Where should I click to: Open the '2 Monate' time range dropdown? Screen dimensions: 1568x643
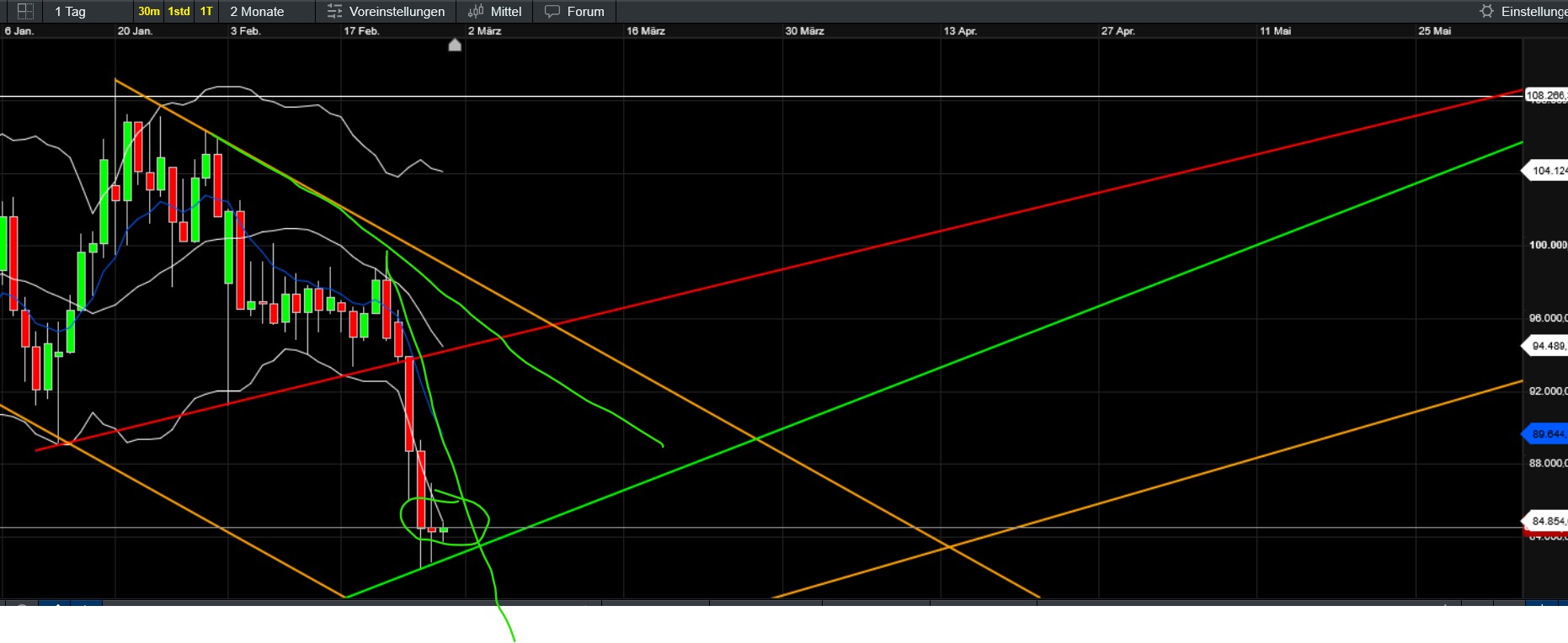click(257, 12)
